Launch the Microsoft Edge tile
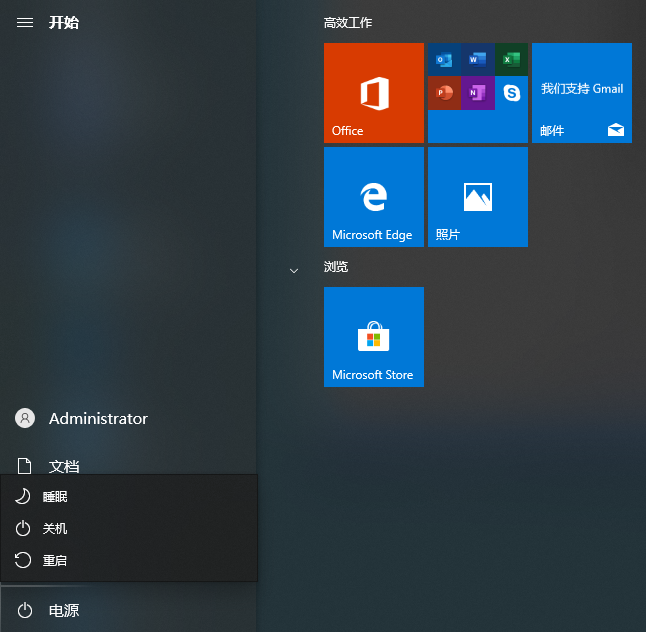 (x=374, y=197)
